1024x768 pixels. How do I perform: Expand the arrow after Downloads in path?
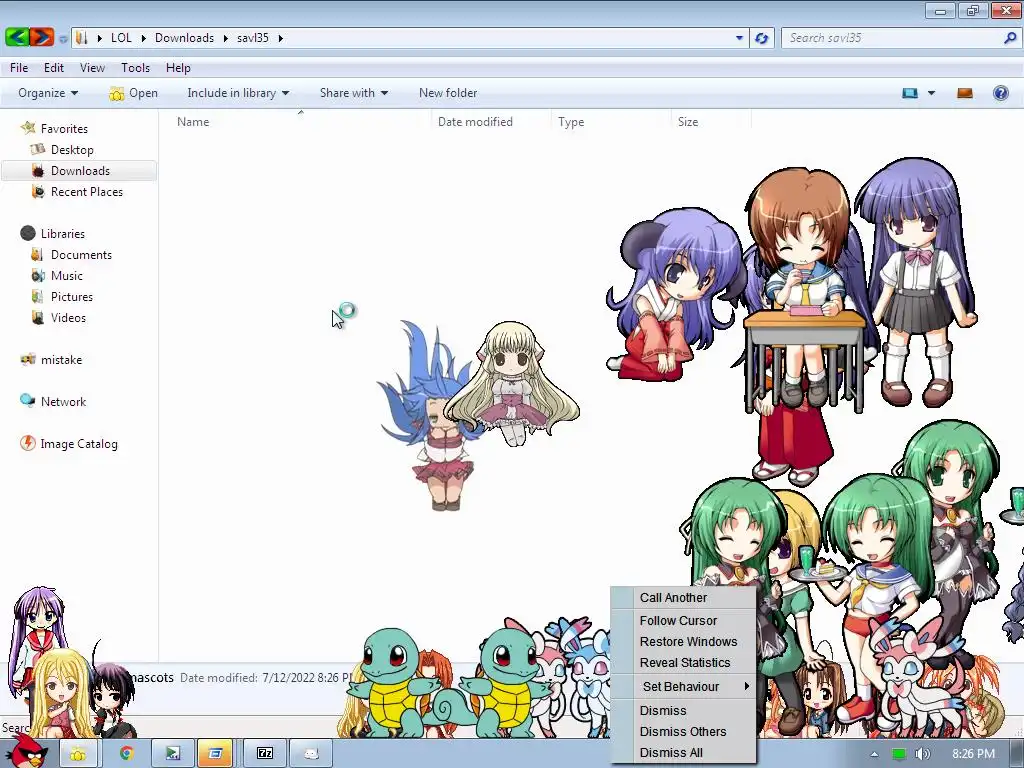225,38
